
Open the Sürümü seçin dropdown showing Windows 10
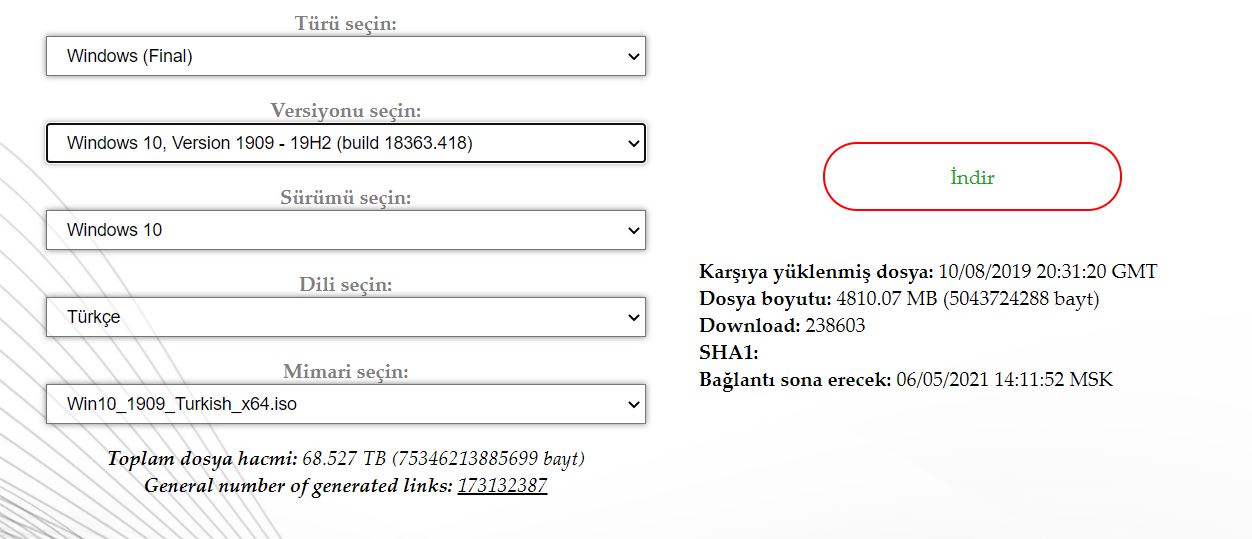tap(346, 230)
